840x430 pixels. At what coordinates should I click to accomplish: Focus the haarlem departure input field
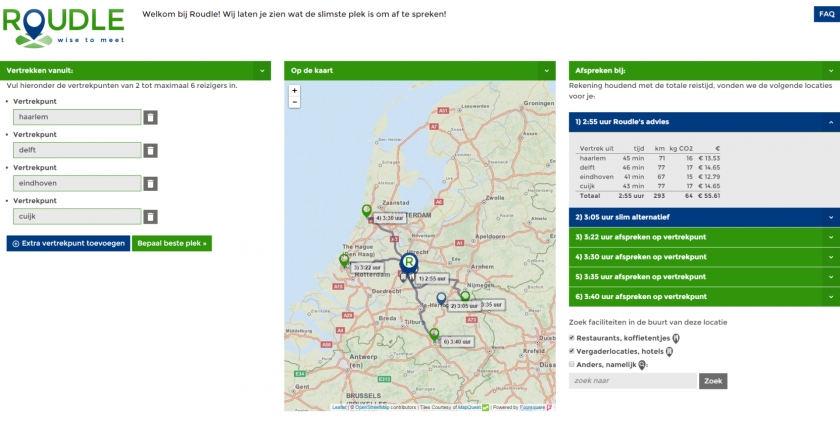point(77,117)
